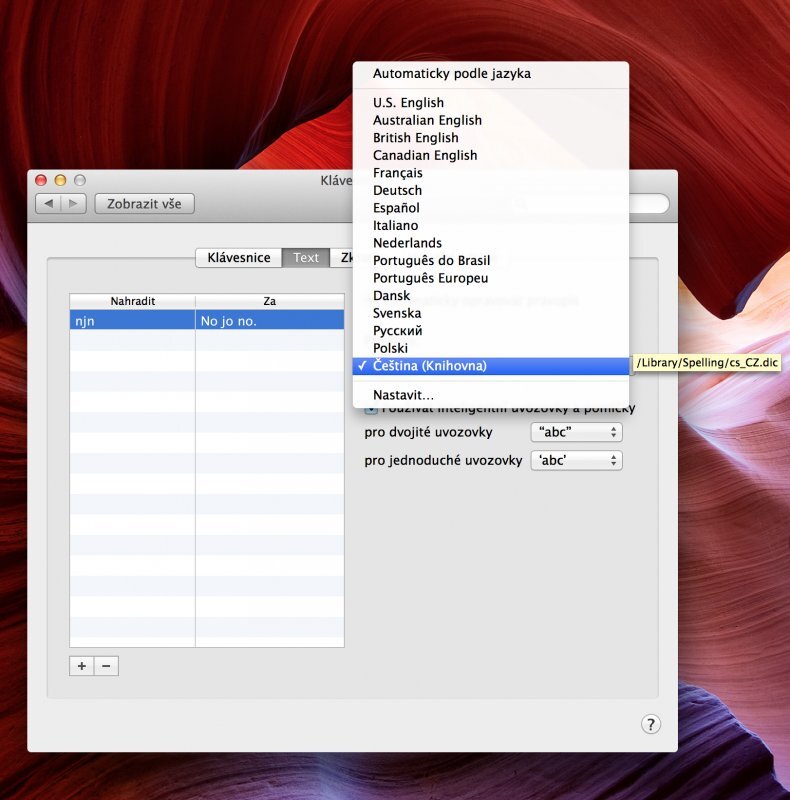This screenshot has width=790, height=800.
Task: Select Čeština (Knihovna) menu entry
Action: (430, 366)
